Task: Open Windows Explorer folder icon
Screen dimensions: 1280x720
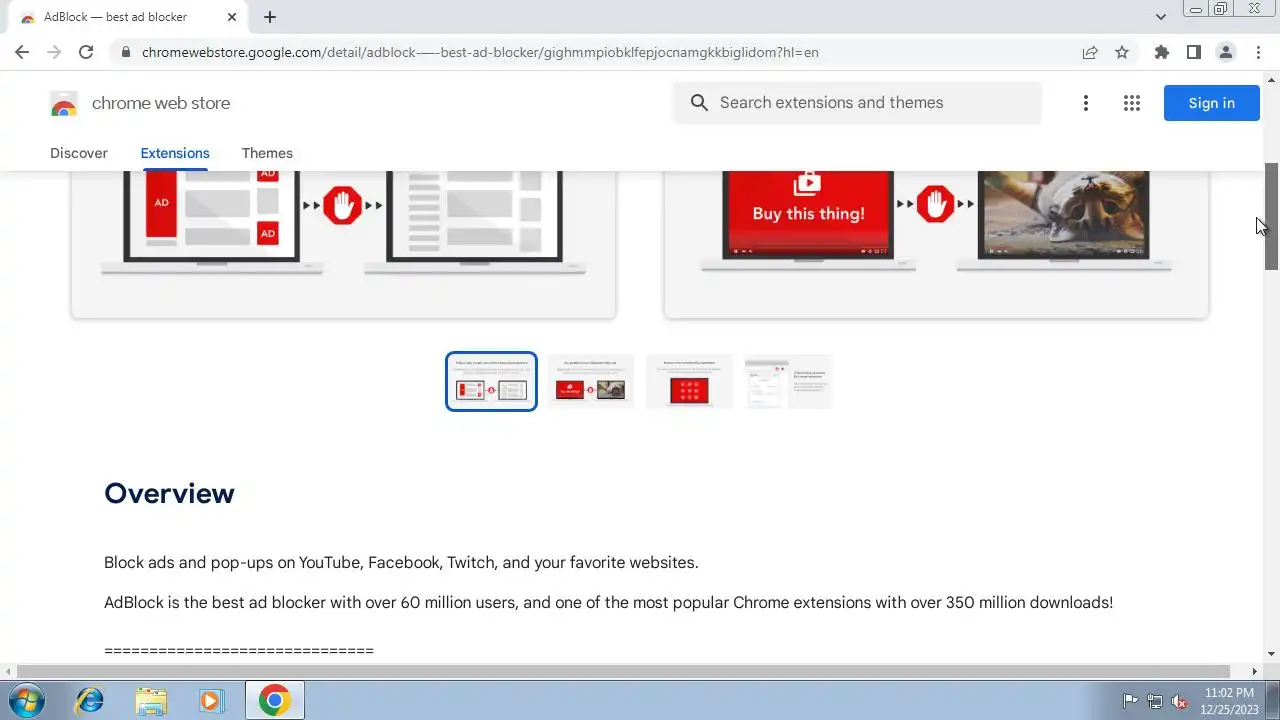Action: point(151,700)
